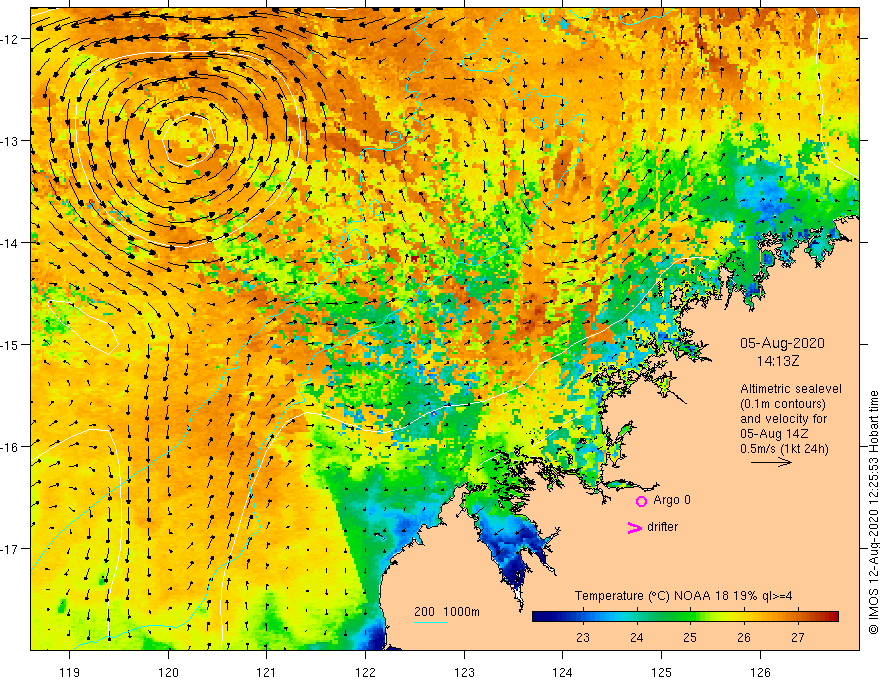Click the latitude axis label -14

(10, 243)
